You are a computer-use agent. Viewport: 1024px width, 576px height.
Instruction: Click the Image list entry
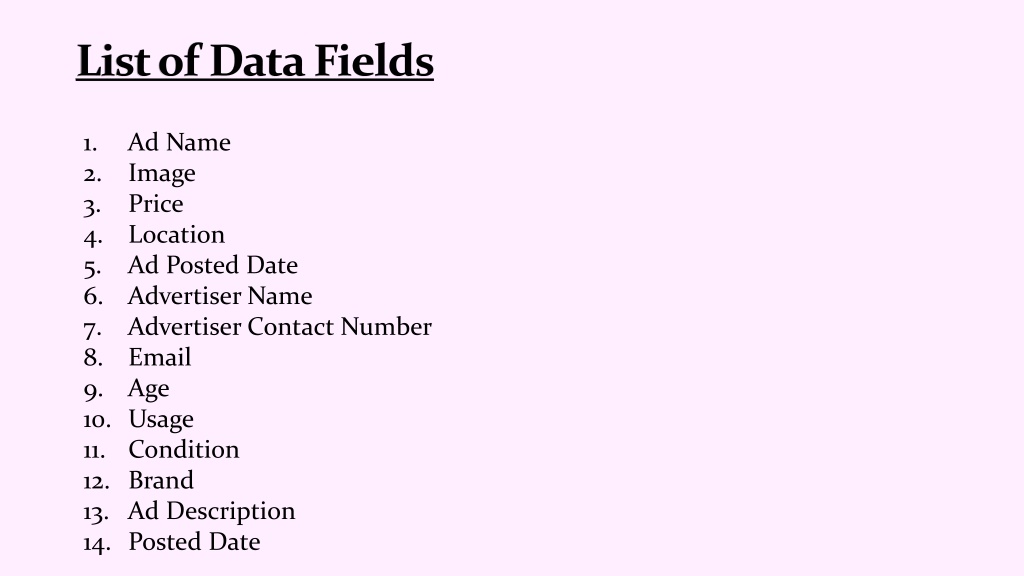(161, 173)
